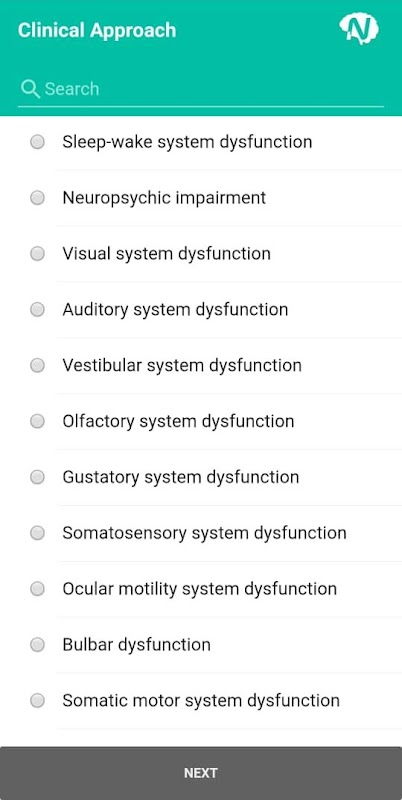Viewport: 402px width, 800px height.
Task: Tap the NEXT button
Action: [x=201, y=773]
